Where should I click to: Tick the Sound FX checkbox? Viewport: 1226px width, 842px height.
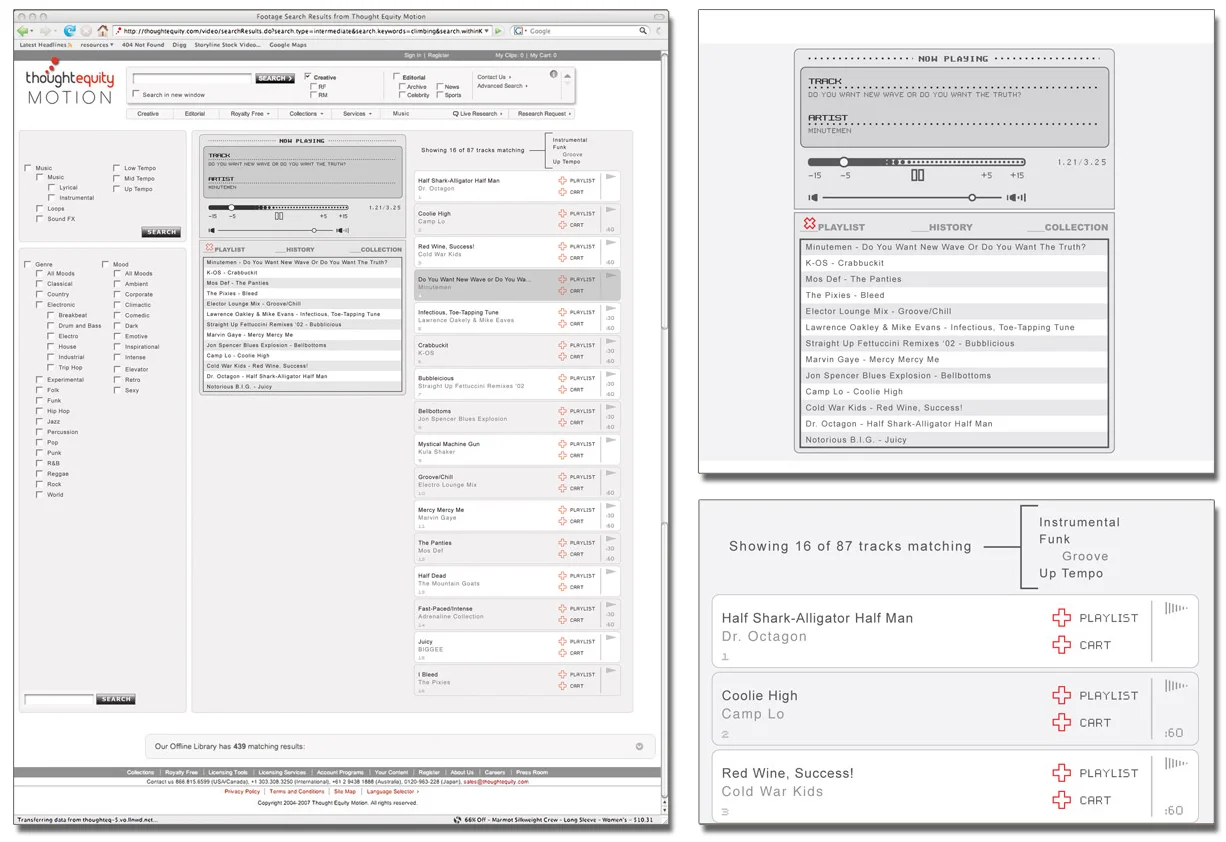point(40,218)
